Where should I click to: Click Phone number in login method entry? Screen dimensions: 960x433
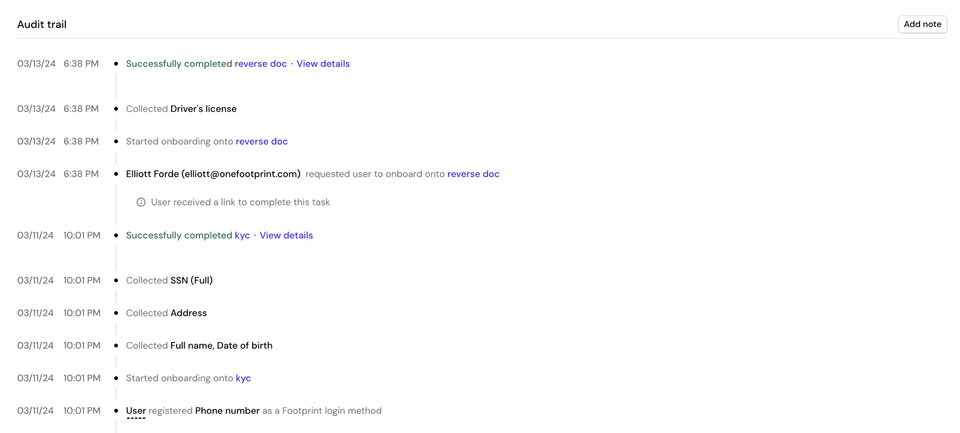click(227, 411)
